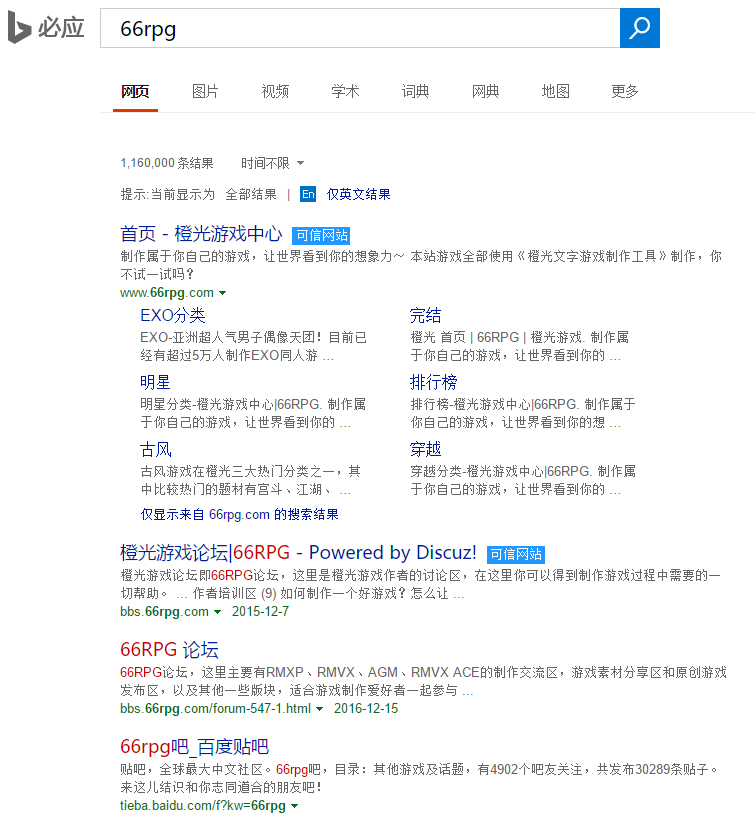Open the 视频 tab

click(275, 92)
